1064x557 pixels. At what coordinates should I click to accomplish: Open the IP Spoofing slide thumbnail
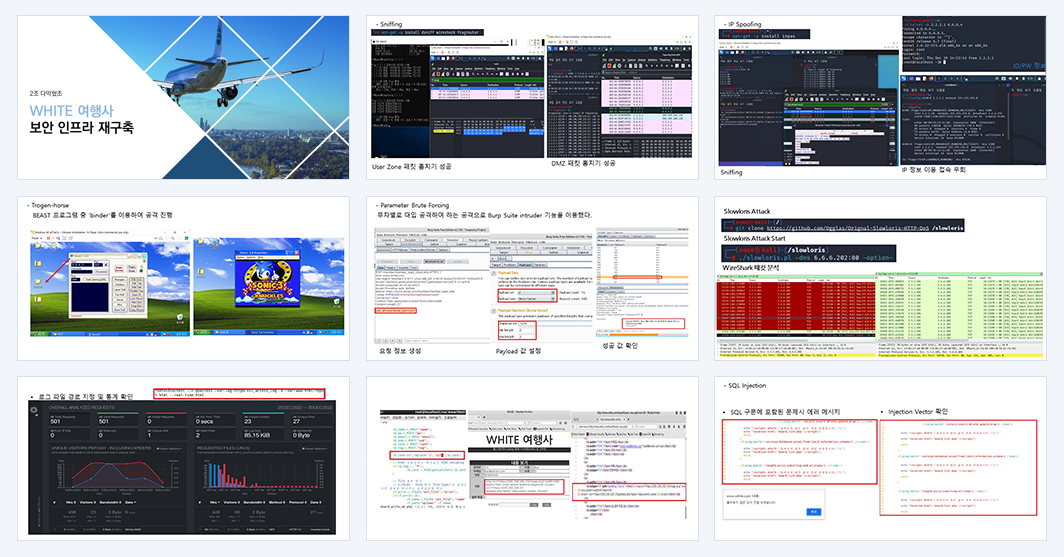[880, 98]
